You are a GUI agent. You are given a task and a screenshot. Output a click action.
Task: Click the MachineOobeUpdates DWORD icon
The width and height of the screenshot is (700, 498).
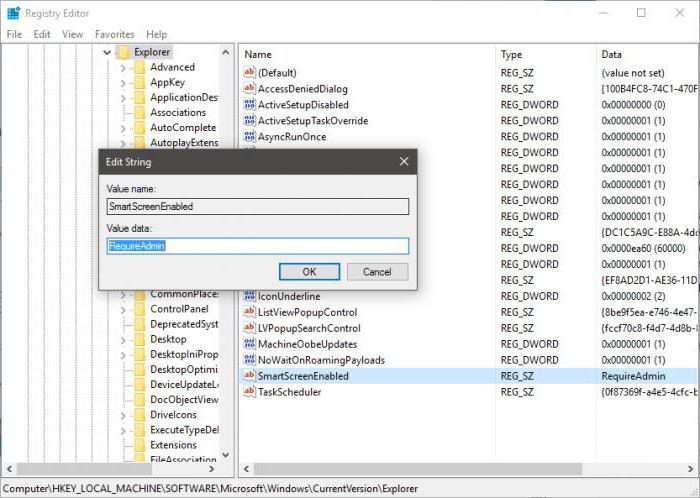click(x=250, y=344)
